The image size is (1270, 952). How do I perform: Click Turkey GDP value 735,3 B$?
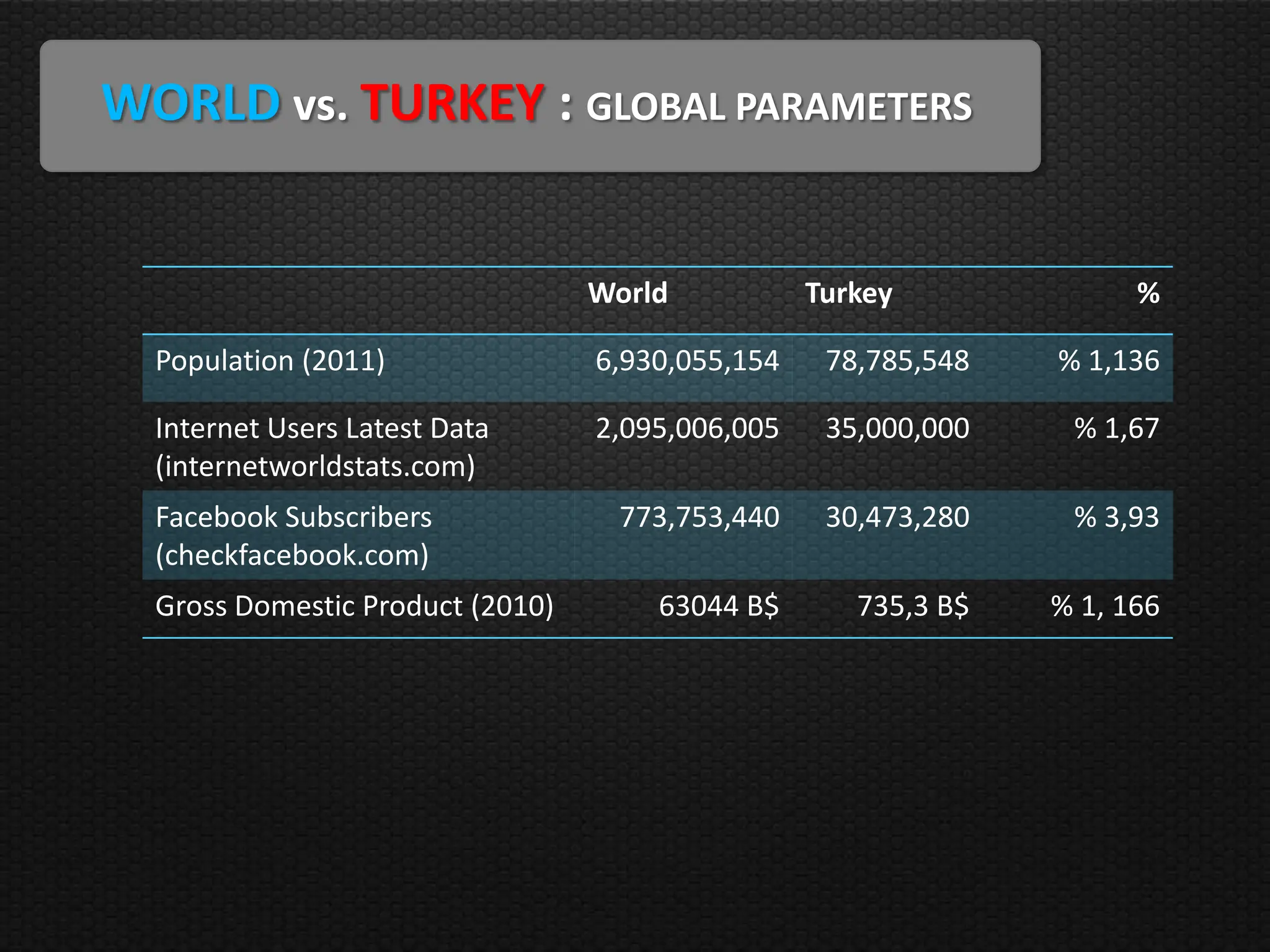(913, 606)
